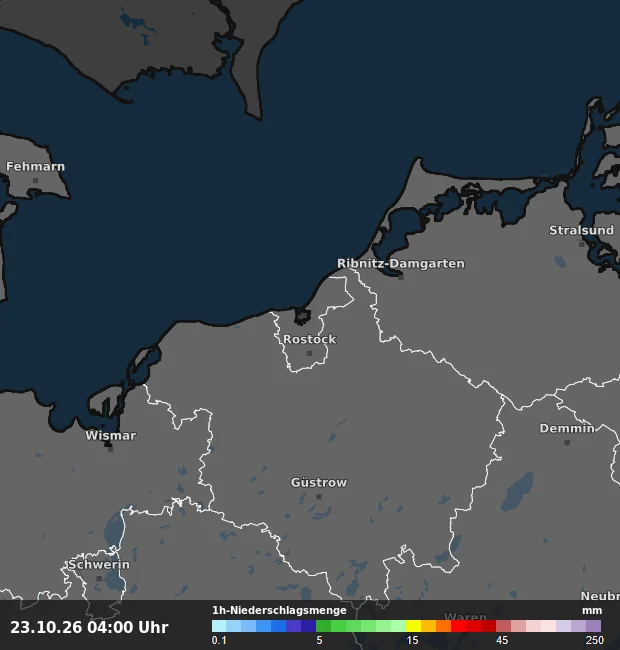Pick the dusty rose legend swatch above 45
This screenshot has width=620, height=650.
(503, 626)
